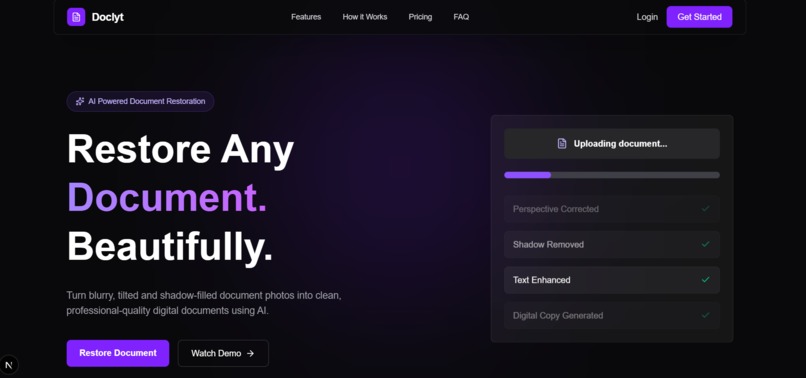
Task: Open the Features nav link
Action: [x=306, y=17]
